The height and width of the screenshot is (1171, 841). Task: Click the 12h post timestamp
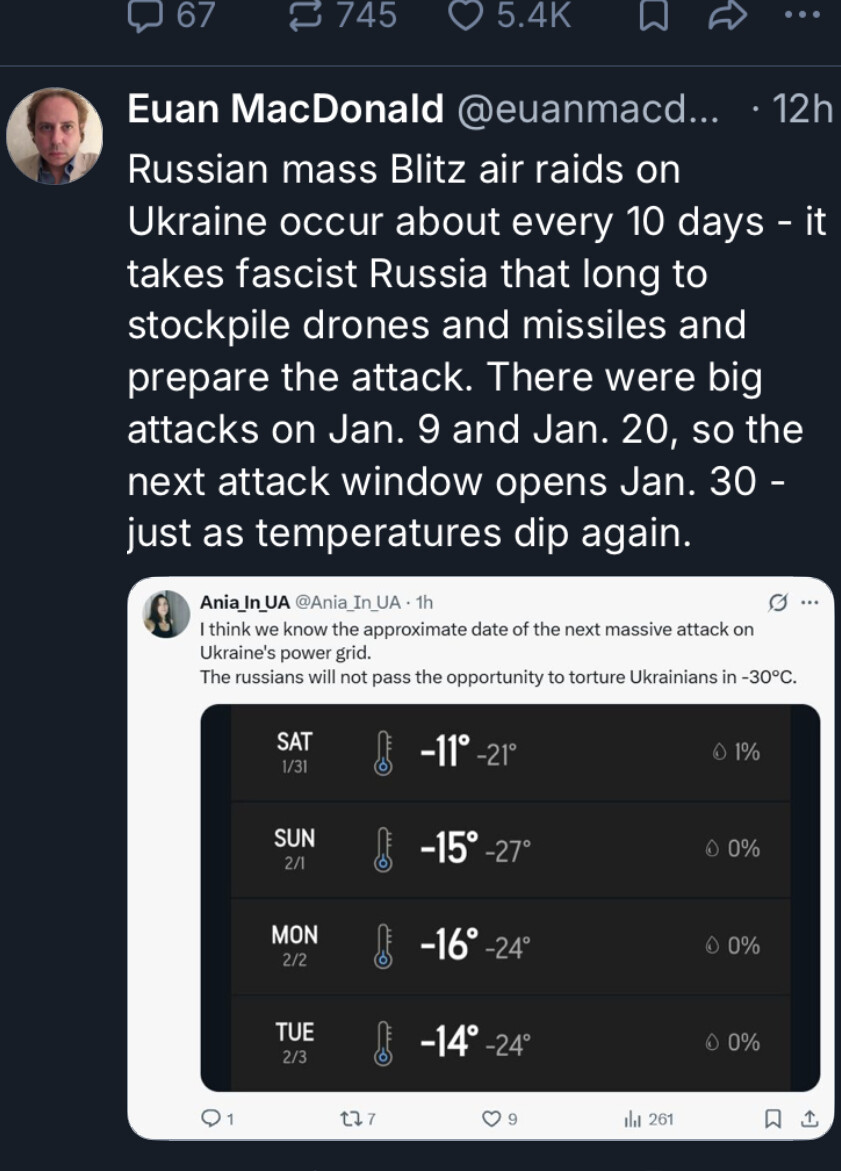tap(801, 111)
